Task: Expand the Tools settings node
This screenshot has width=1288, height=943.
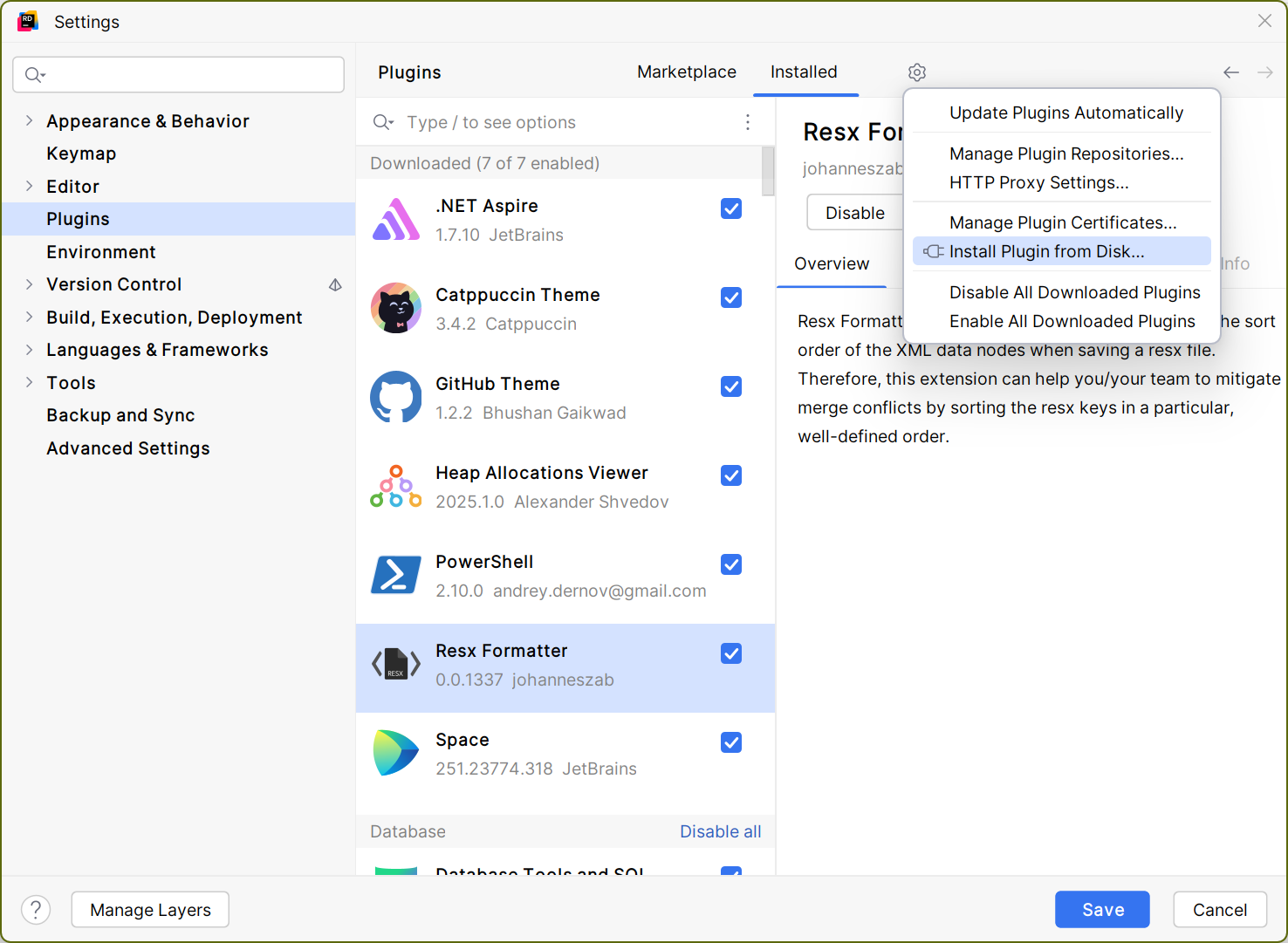Action: coord(29,382)
